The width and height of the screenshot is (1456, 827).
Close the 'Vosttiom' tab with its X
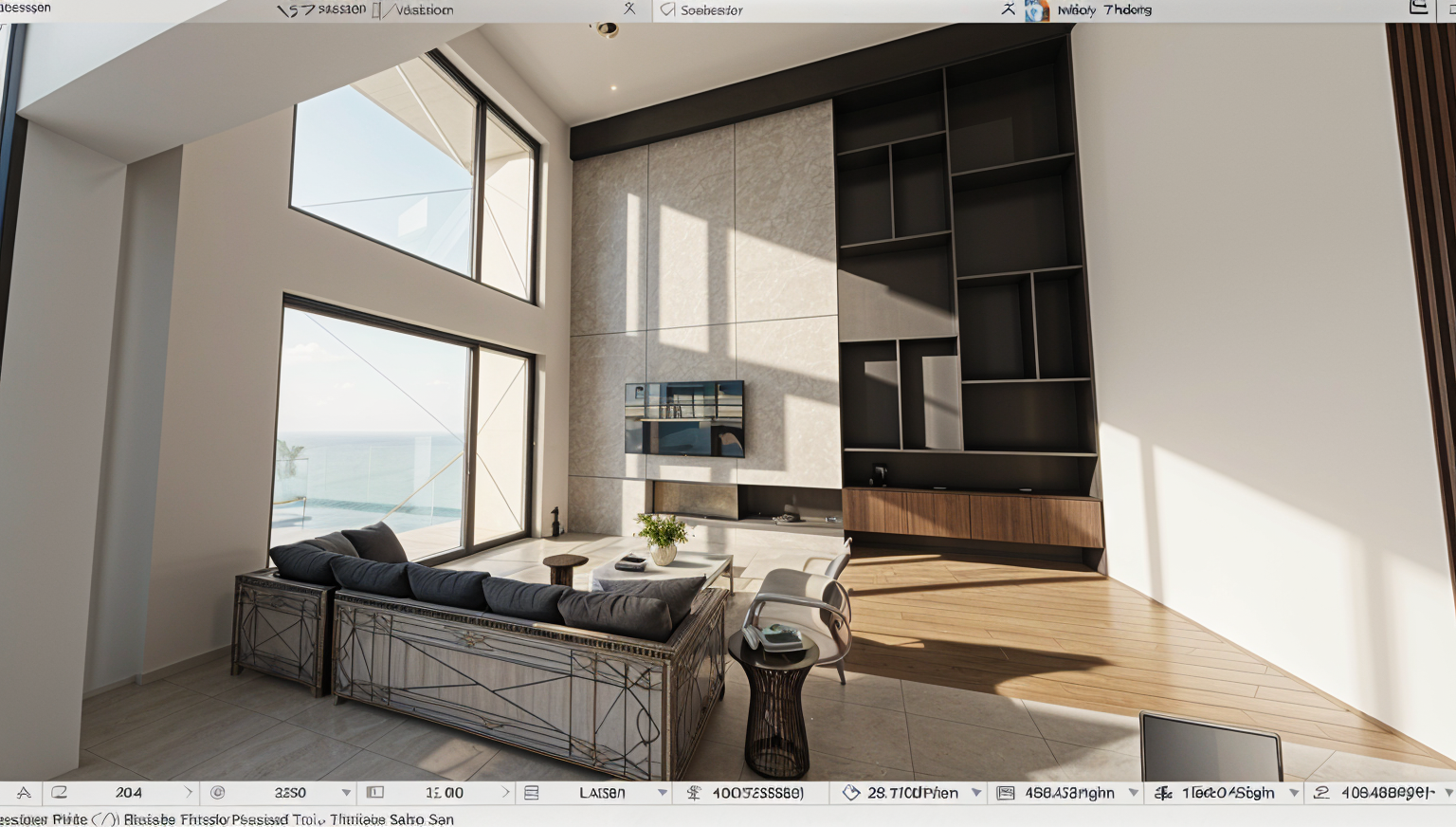coord(629,9)
